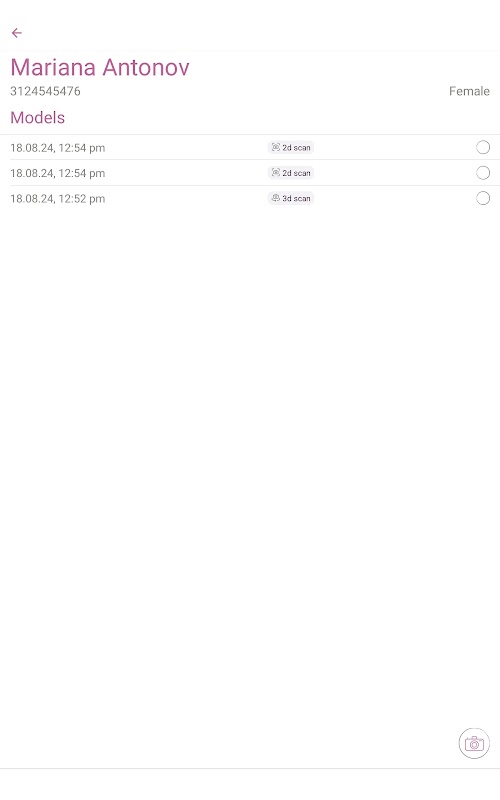Tap the second row's 2d scan icon
500x800 pixels.
276,173
